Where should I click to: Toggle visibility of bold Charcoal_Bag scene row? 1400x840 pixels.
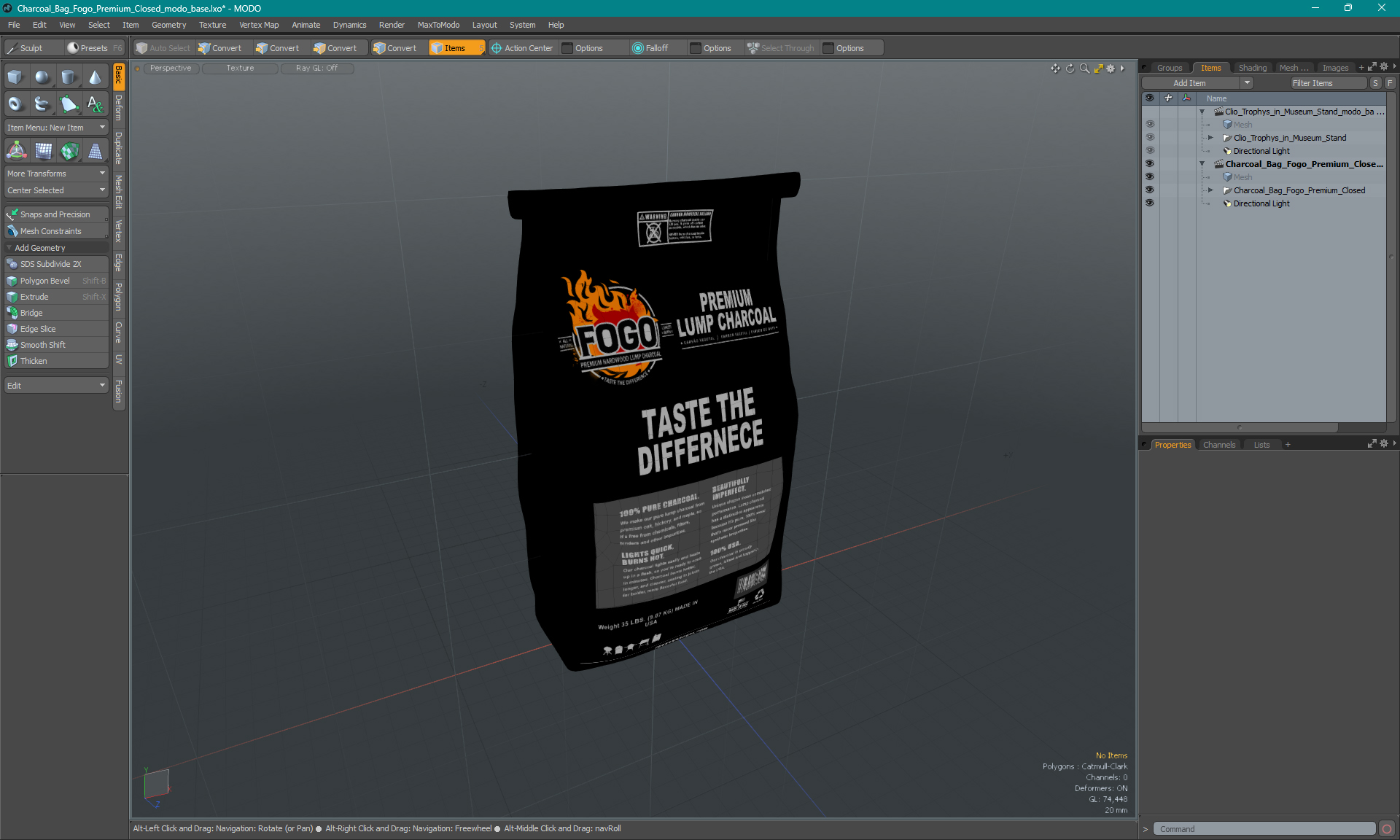1149,164
